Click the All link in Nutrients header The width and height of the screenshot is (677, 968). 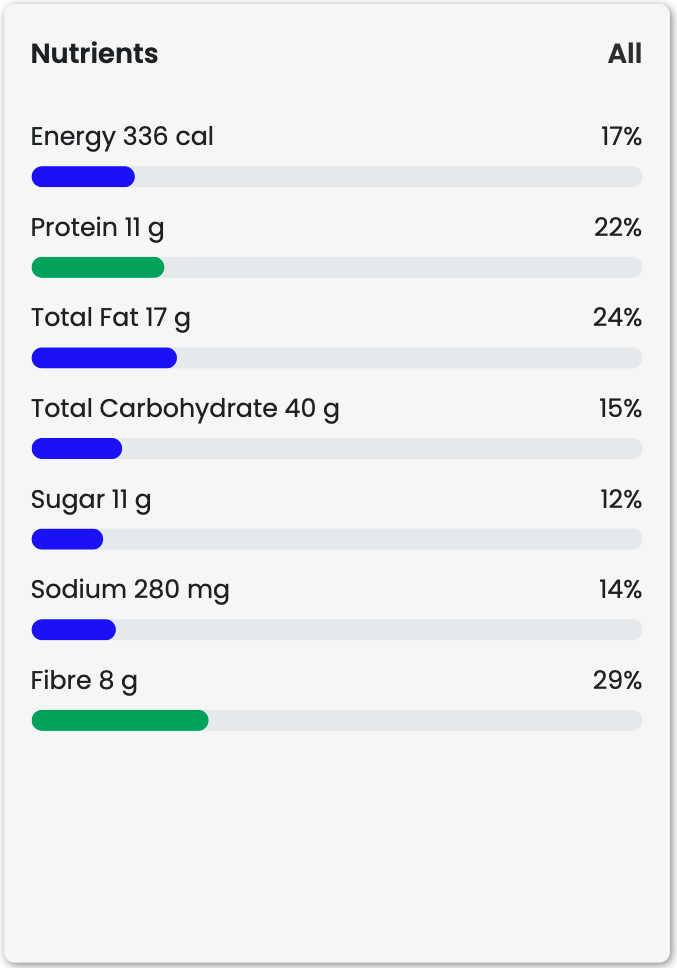[x=624, y=54]
